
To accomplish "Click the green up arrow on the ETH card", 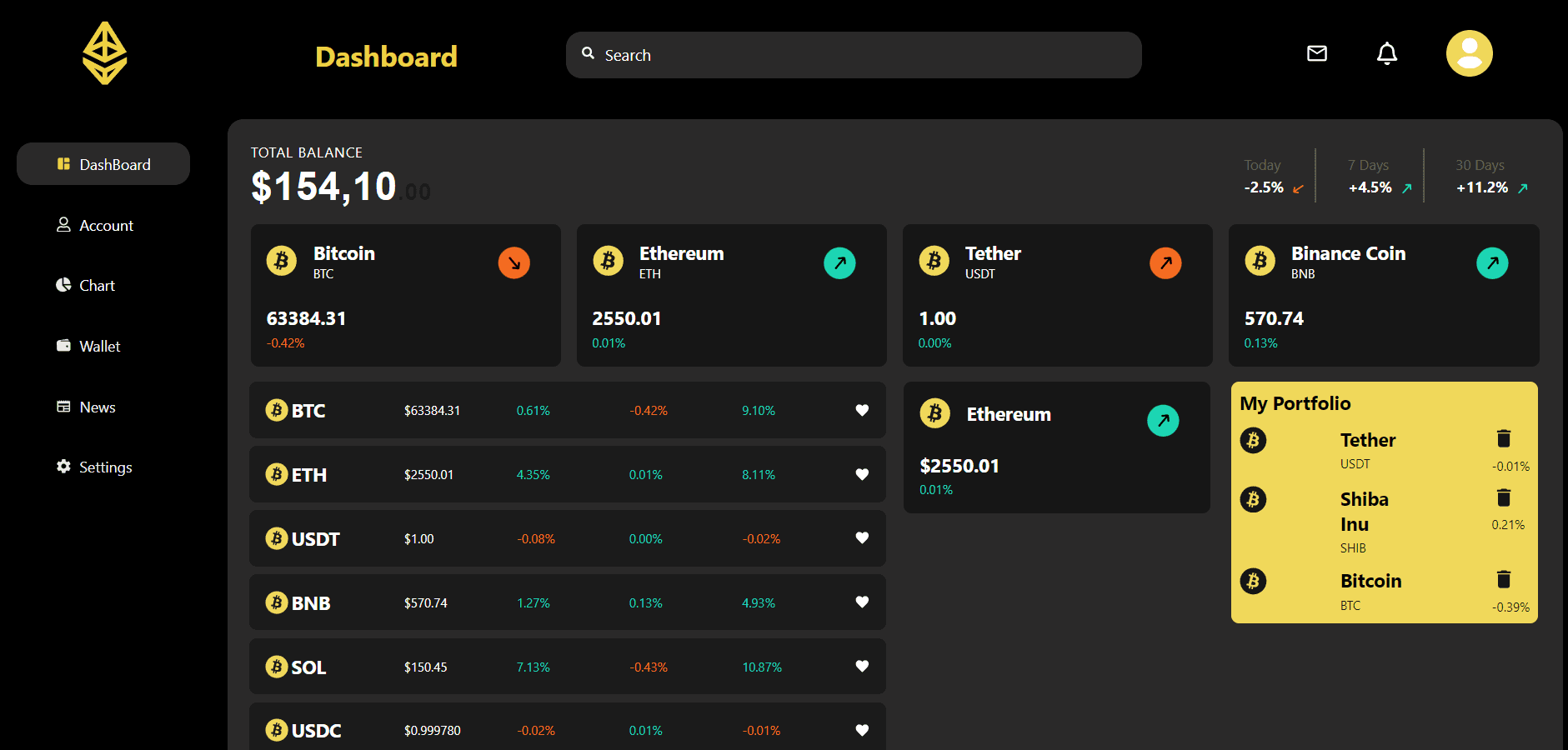I will 840,263.
